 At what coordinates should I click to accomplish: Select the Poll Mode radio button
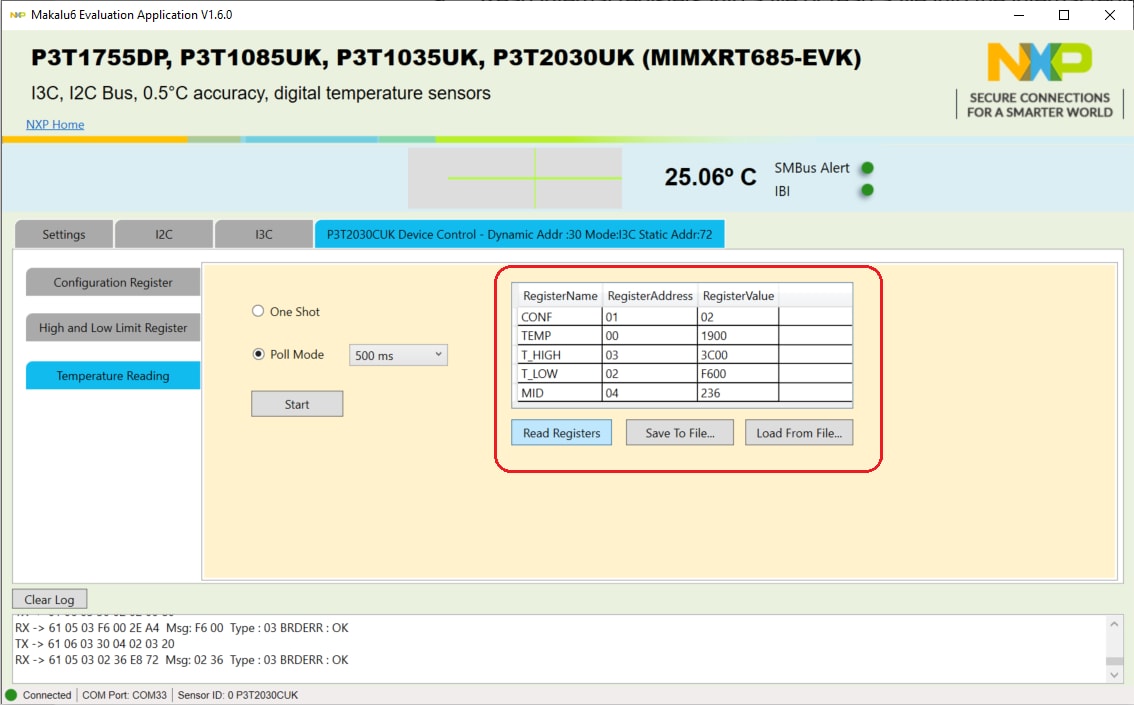[258, 354]
